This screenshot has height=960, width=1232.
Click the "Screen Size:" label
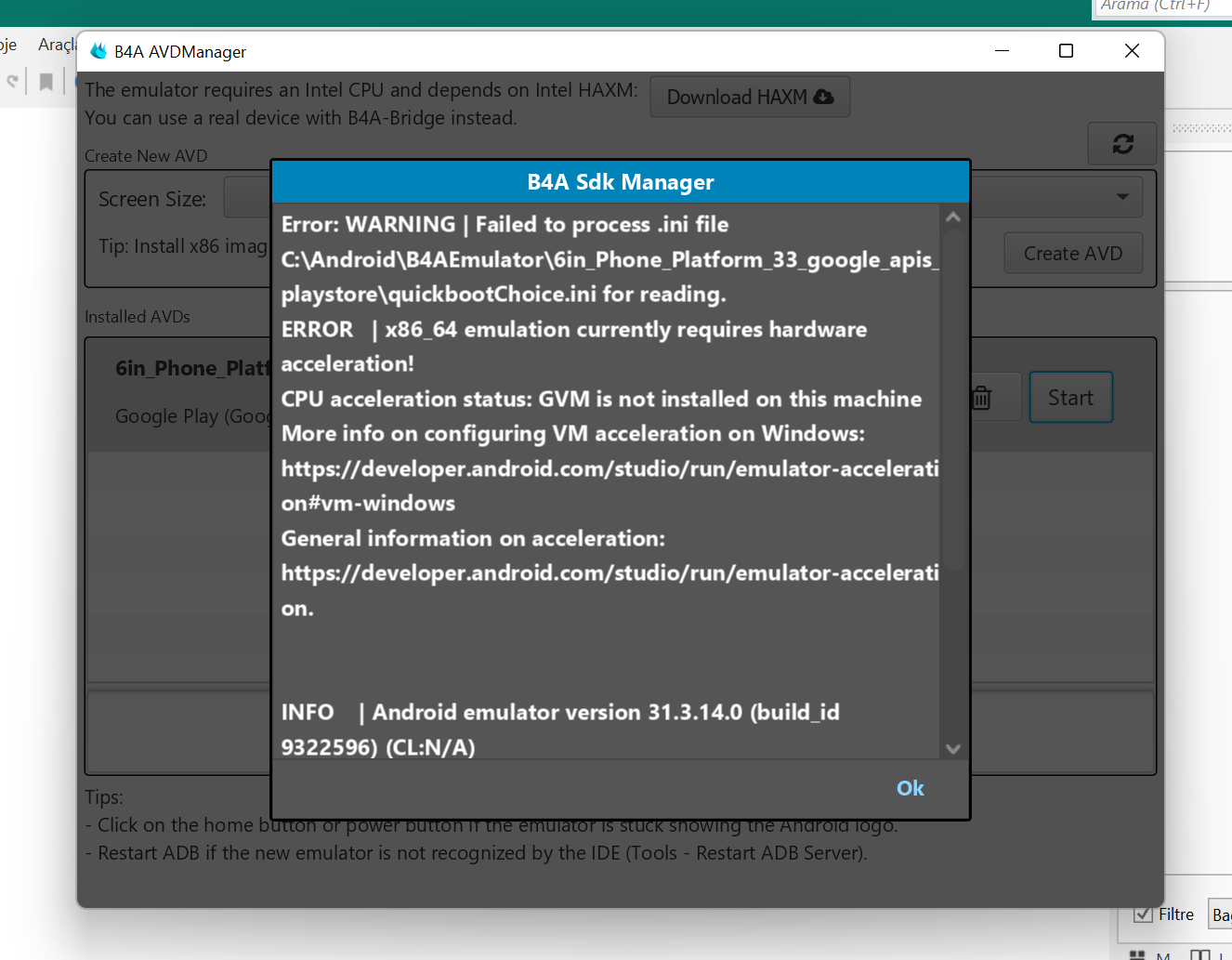pos(152,199)
